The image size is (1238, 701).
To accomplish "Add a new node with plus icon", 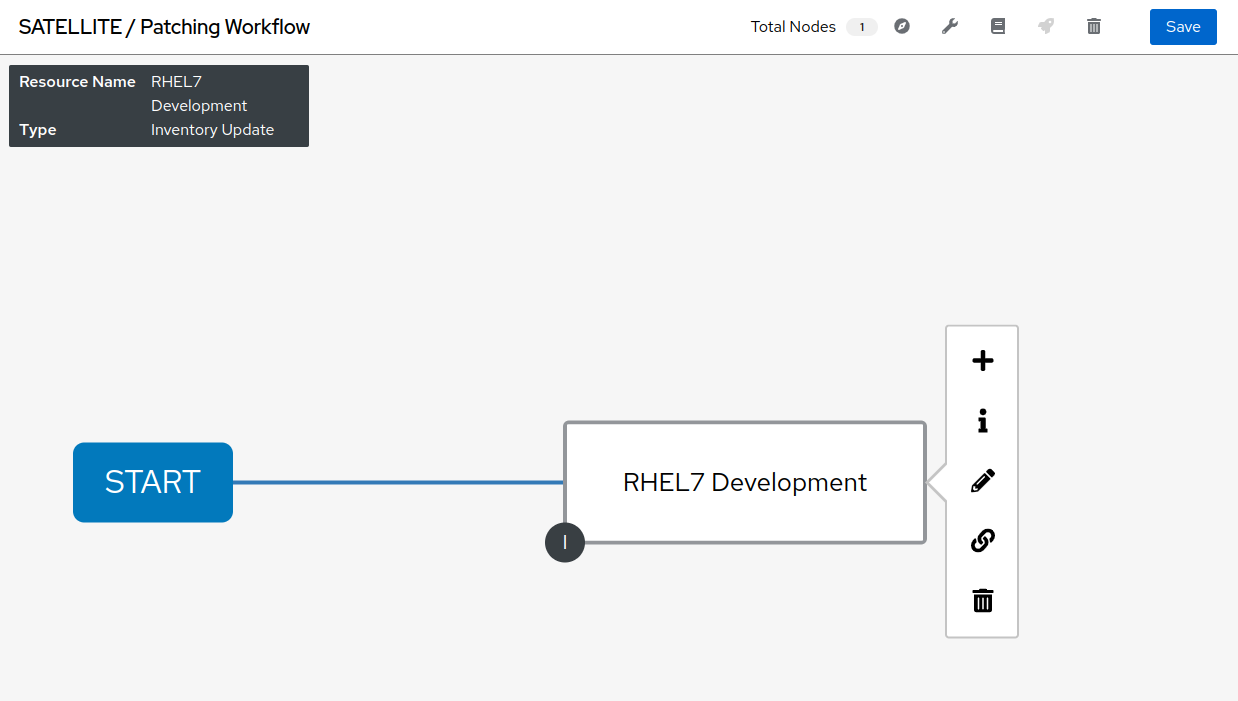I will (x=983, y=361).
